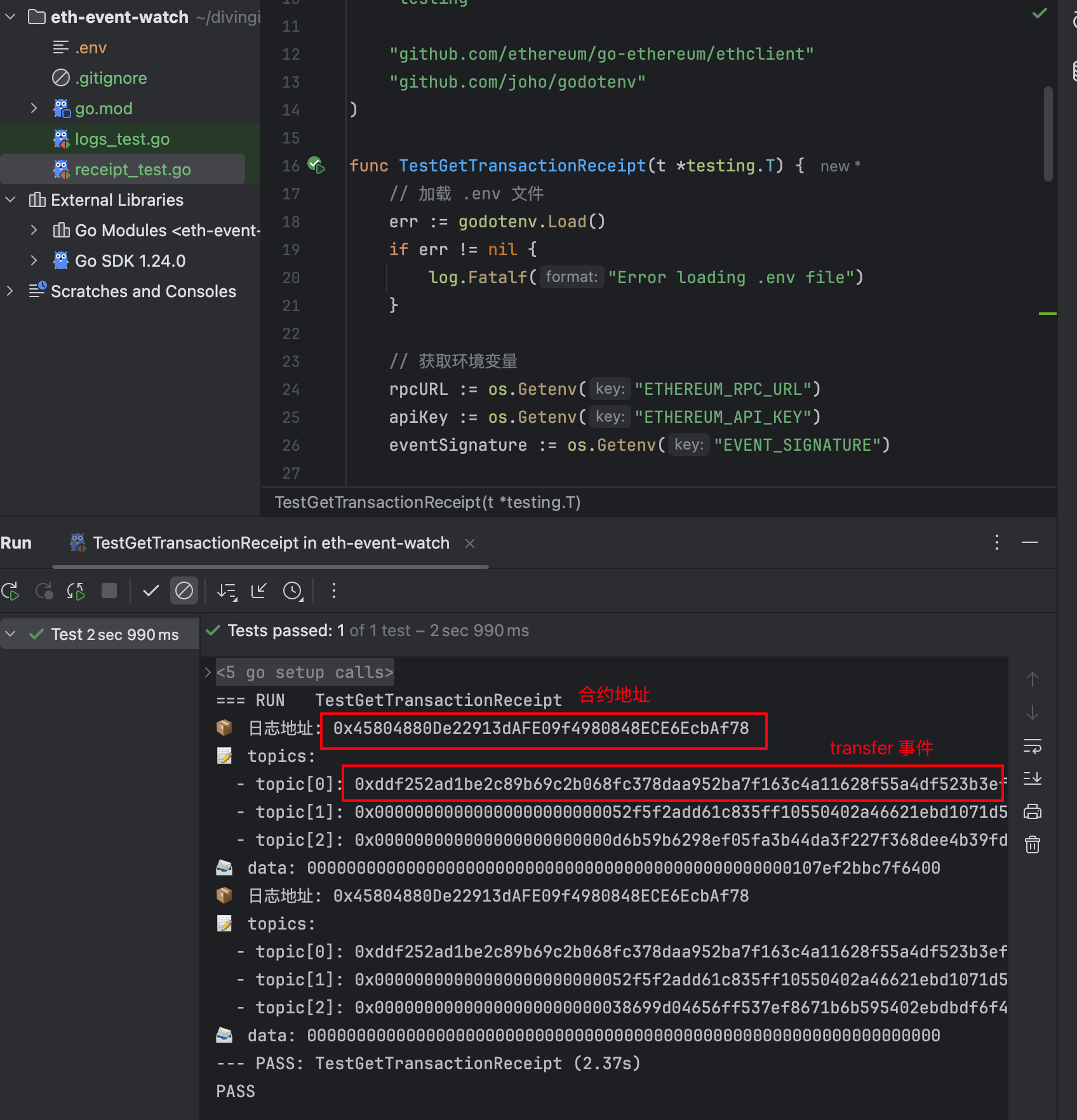Click the Run panel title
The width and height of the screenshot is (1077, 1120).
point(16,543)
